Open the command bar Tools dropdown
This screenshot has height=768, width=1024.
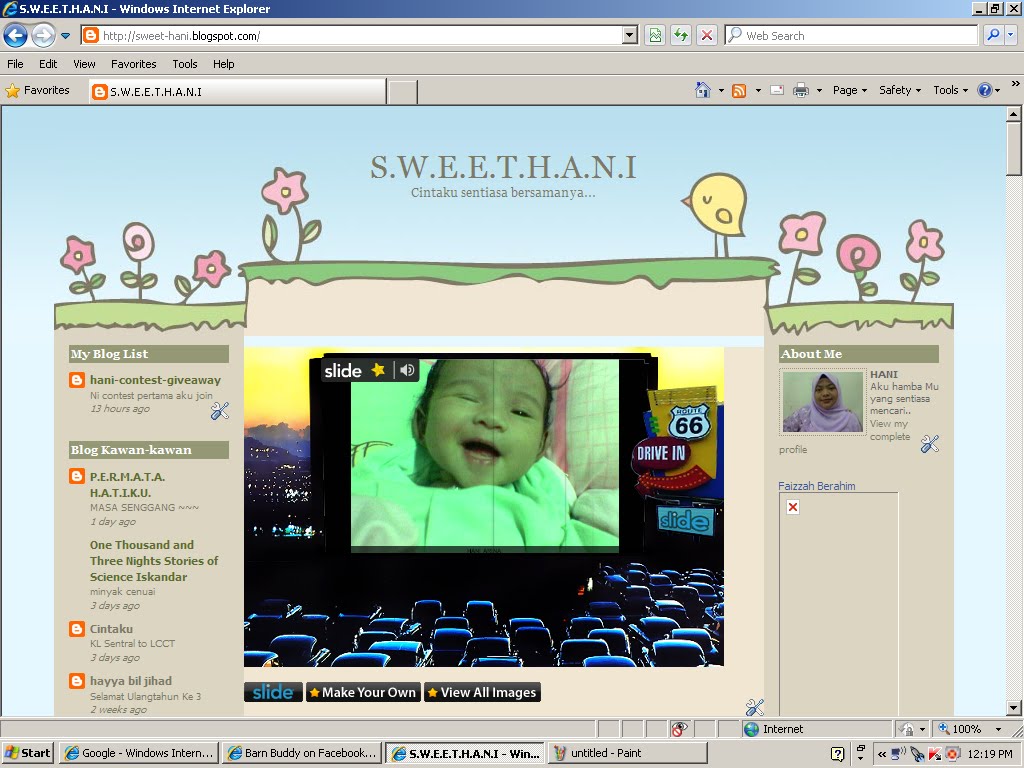[950, 90]
